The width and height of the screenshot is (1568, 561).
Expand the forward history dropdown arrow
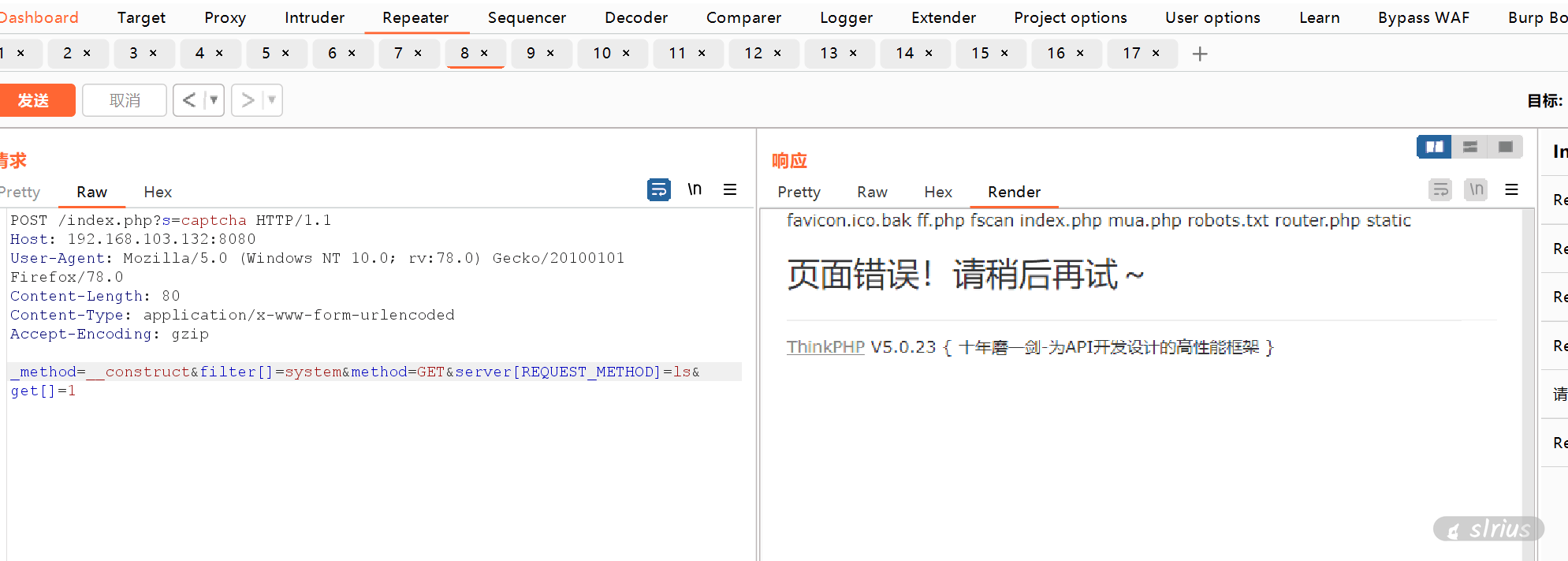pyautogui.click(x=272, y=100)
